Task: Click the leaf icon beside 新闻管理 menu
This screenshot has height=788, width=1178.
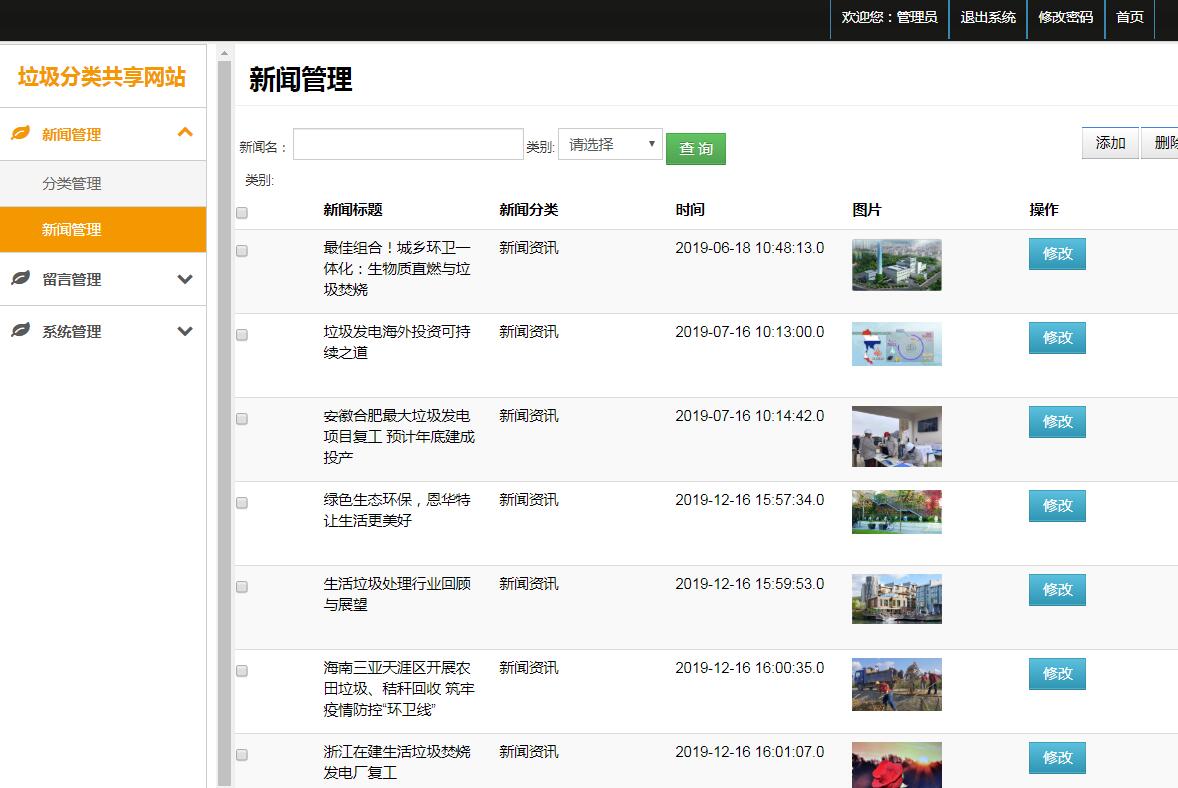Action: 20,133
